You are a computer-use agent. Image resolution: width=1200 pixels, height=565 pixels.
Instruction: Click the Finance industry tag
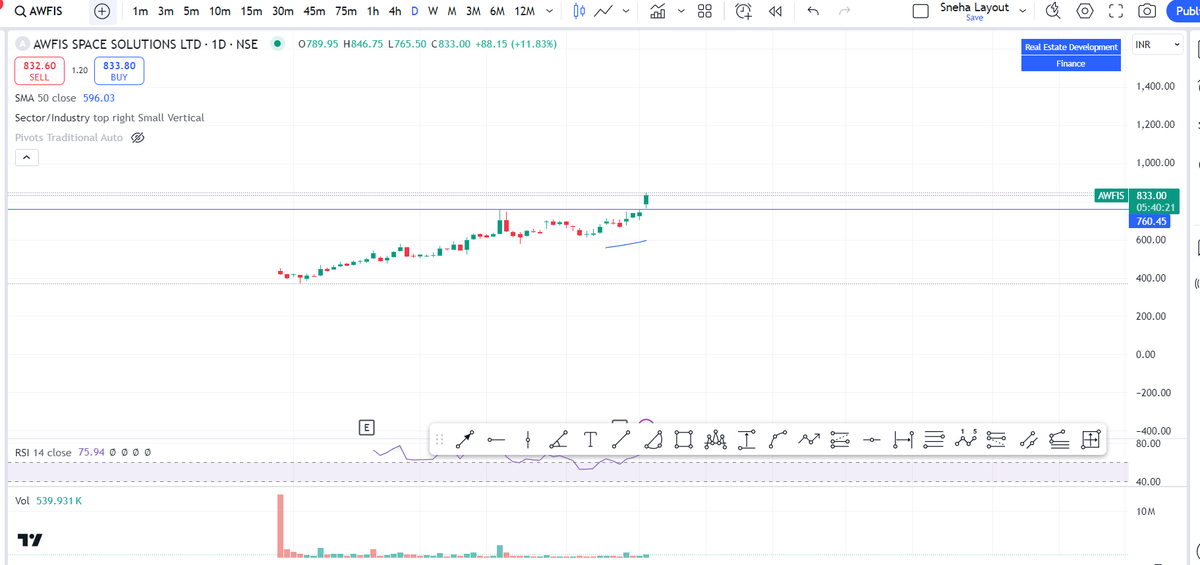1071,63
